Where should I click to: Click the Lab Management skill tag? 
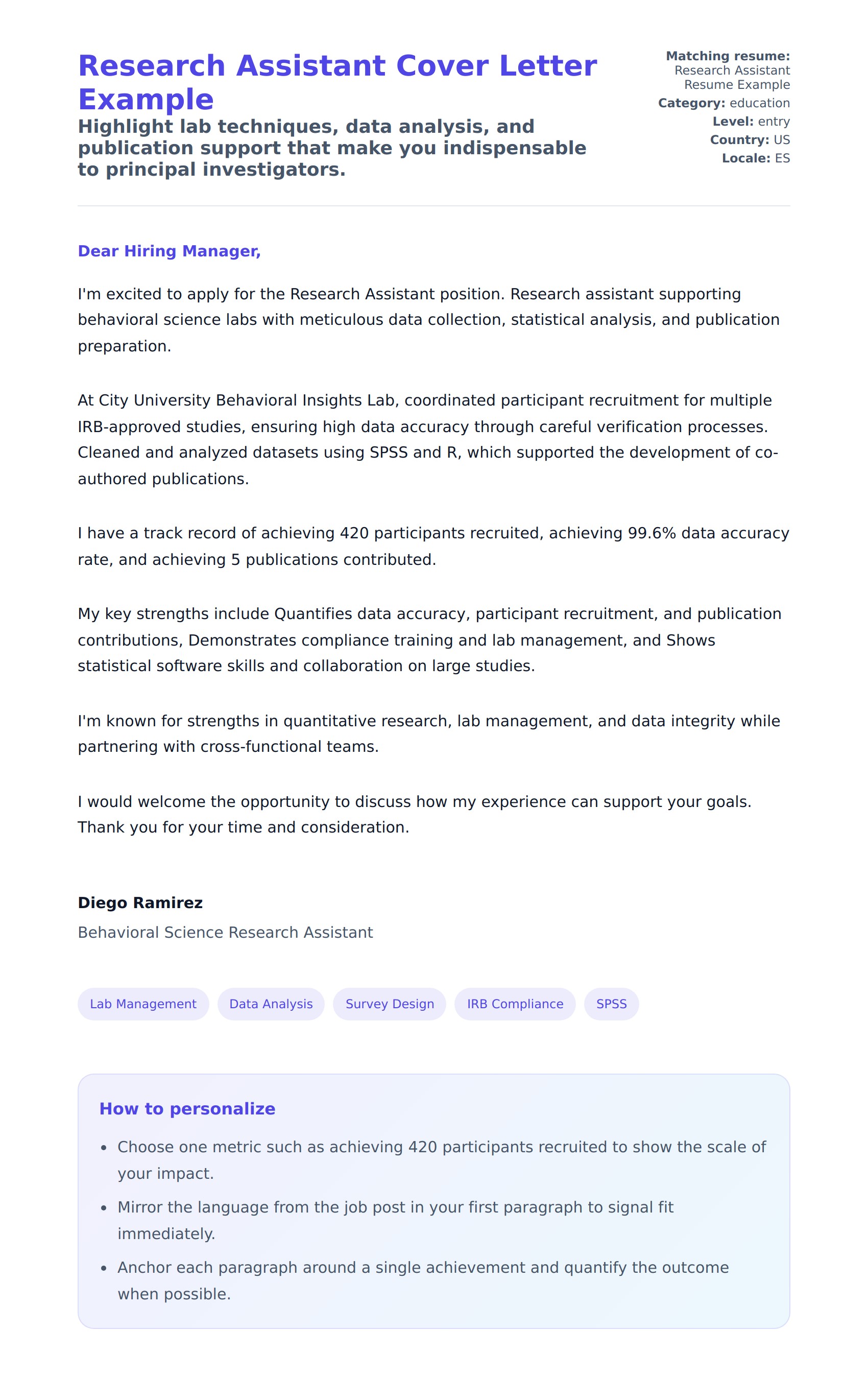(x=143, y=1004)
